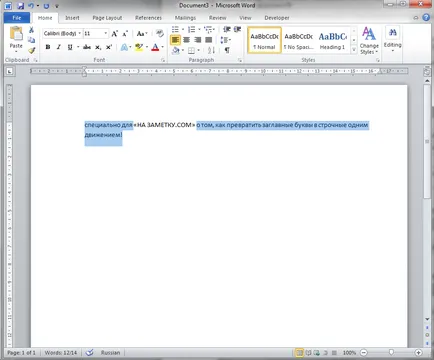This screenshot has height=360, width=434.
Task: Click the vertical scrollbar thumb
Action: [427, 141]
